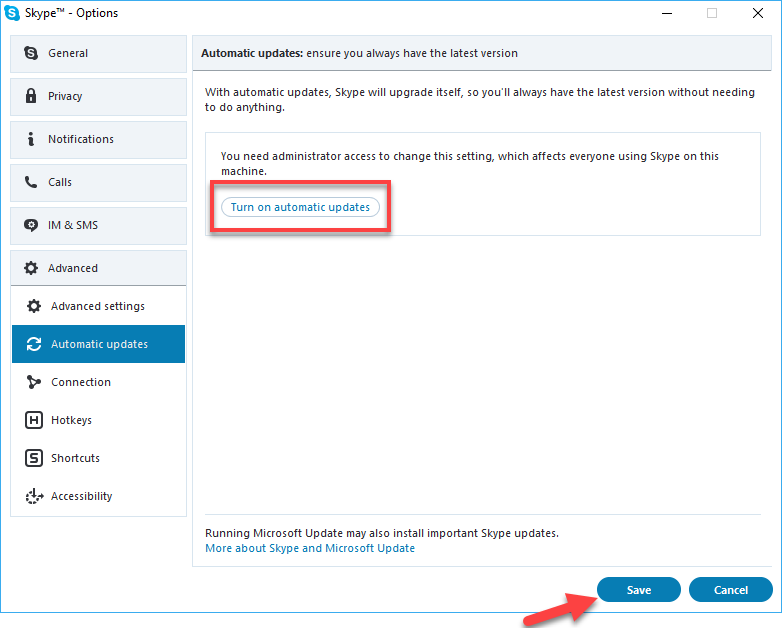This screenshot has width=782, height=628.
Task: Click the administrator access notice text
Action: pos(470,164)
